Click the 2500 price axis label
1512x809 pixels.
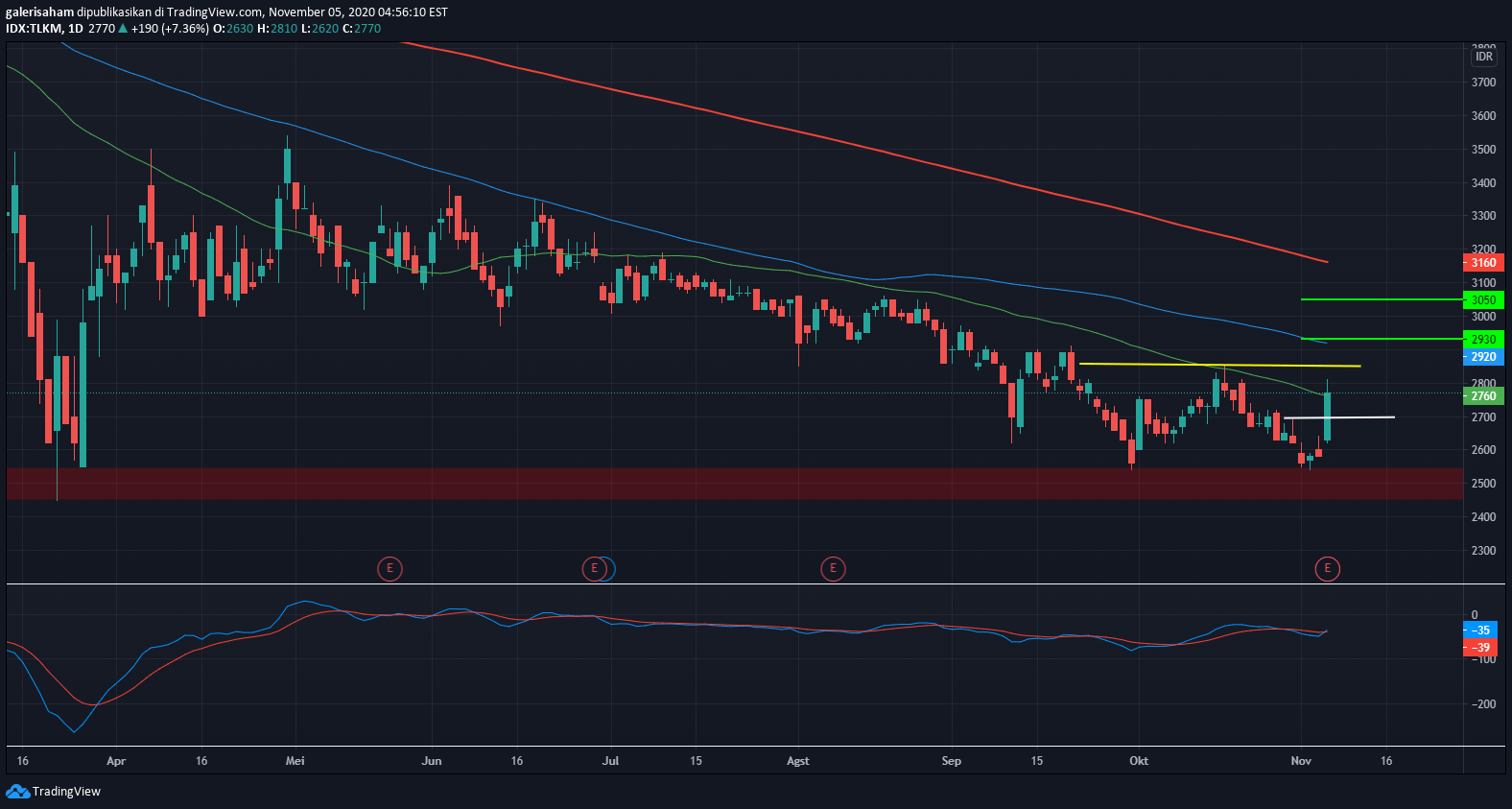click(1483, 484)
